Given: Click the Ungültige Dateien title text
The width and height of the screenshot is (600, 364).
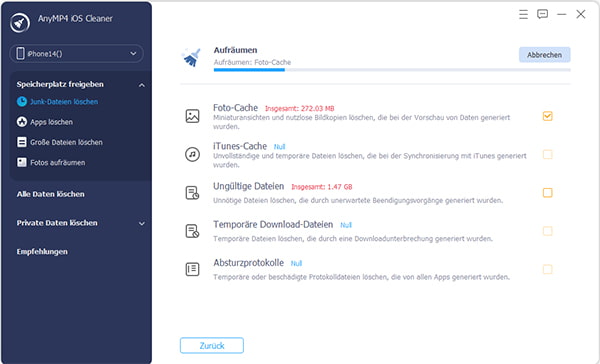Looking at the screenshot, I should [x=249, y=186].
